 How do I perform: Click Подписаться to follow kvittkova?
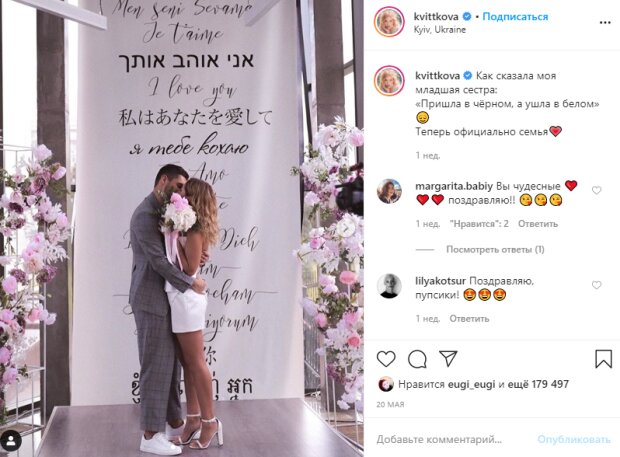click(515, 17)
